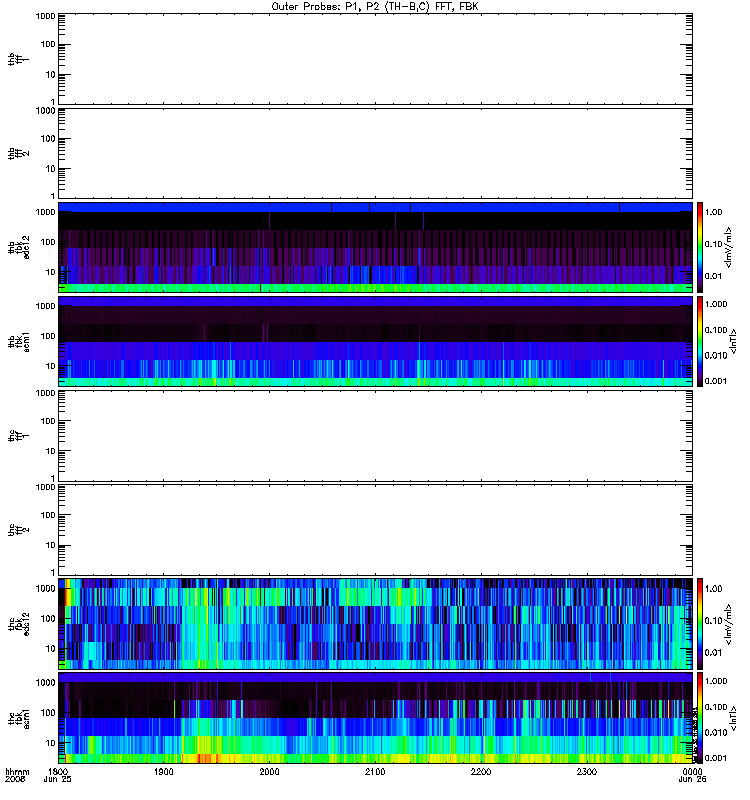Click the 0.100 tick on thb scm1 colorbar
This screenshot has height=800, width=750.
[x=716, y=330]
